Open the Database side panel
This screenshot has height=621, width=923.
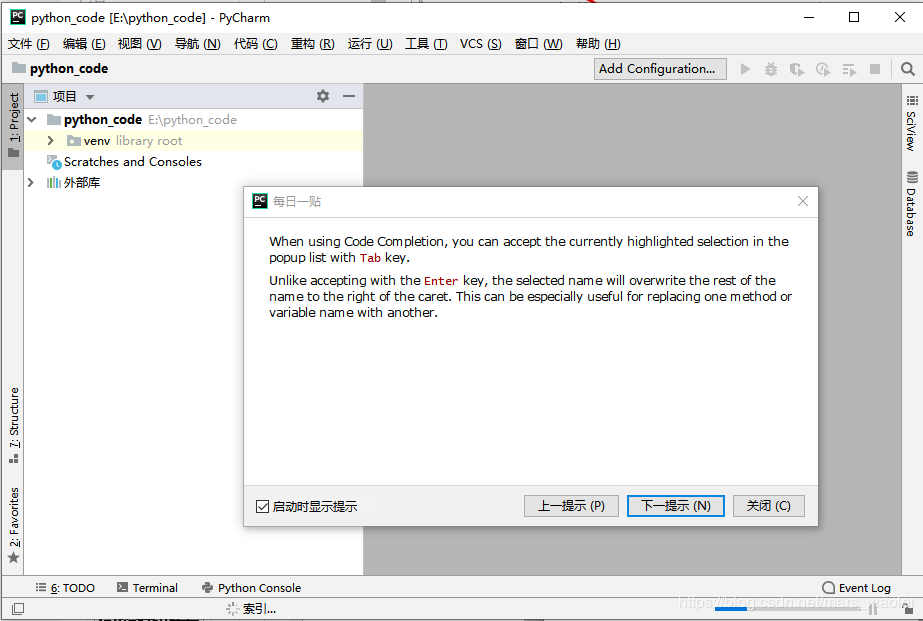coord(911,203)
